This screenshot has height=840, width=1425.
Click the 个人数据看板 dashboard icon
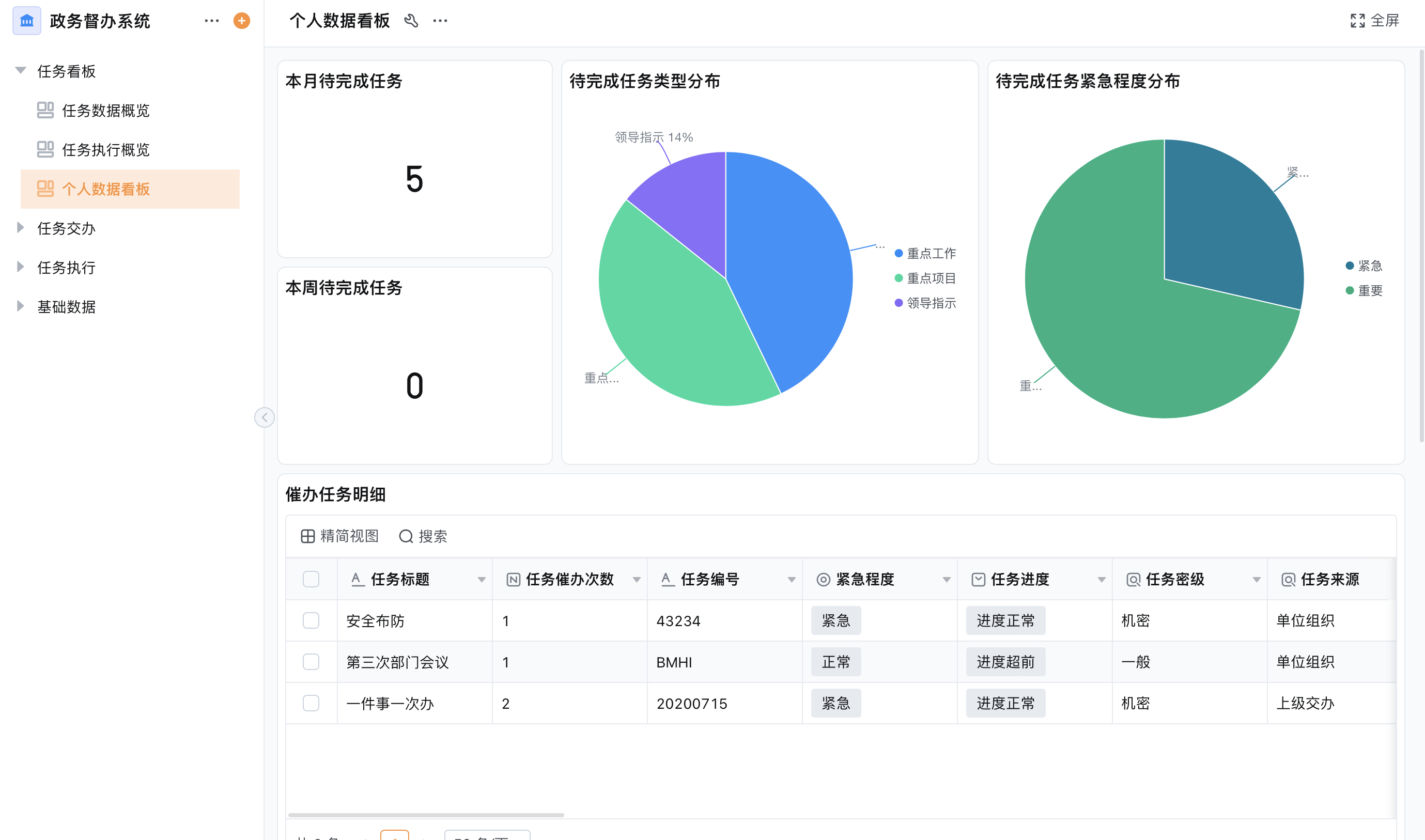coord(45,189)
